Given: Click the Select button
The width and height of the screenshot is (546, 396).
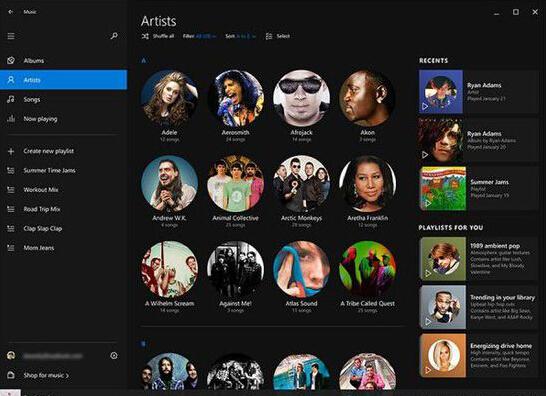Looking at the screenshot, I should (278, 36).
